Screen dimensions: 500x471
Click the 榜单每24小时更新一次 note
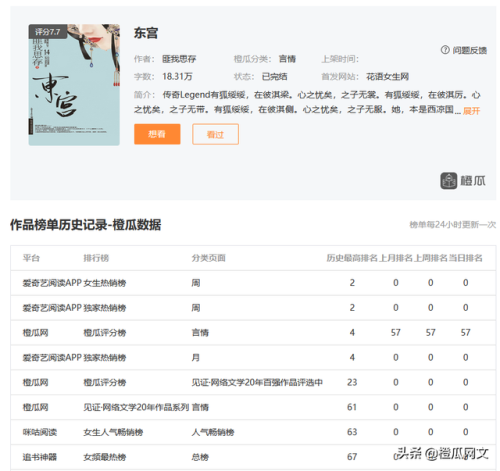[x=453, y=225]
